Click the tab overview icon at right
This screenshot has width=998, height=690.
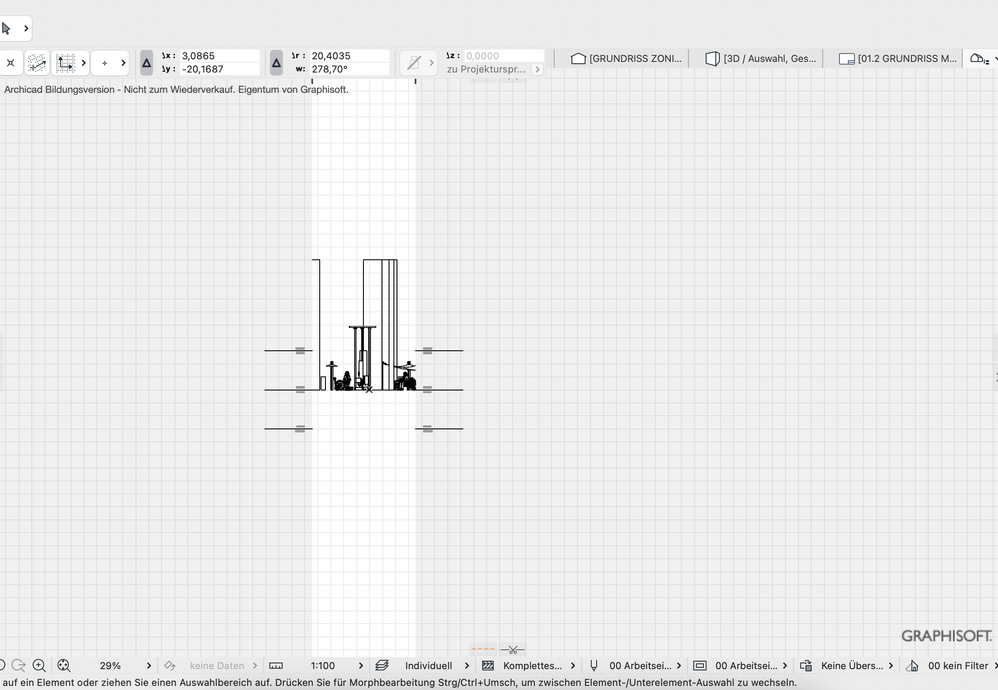tap(980, 59)
